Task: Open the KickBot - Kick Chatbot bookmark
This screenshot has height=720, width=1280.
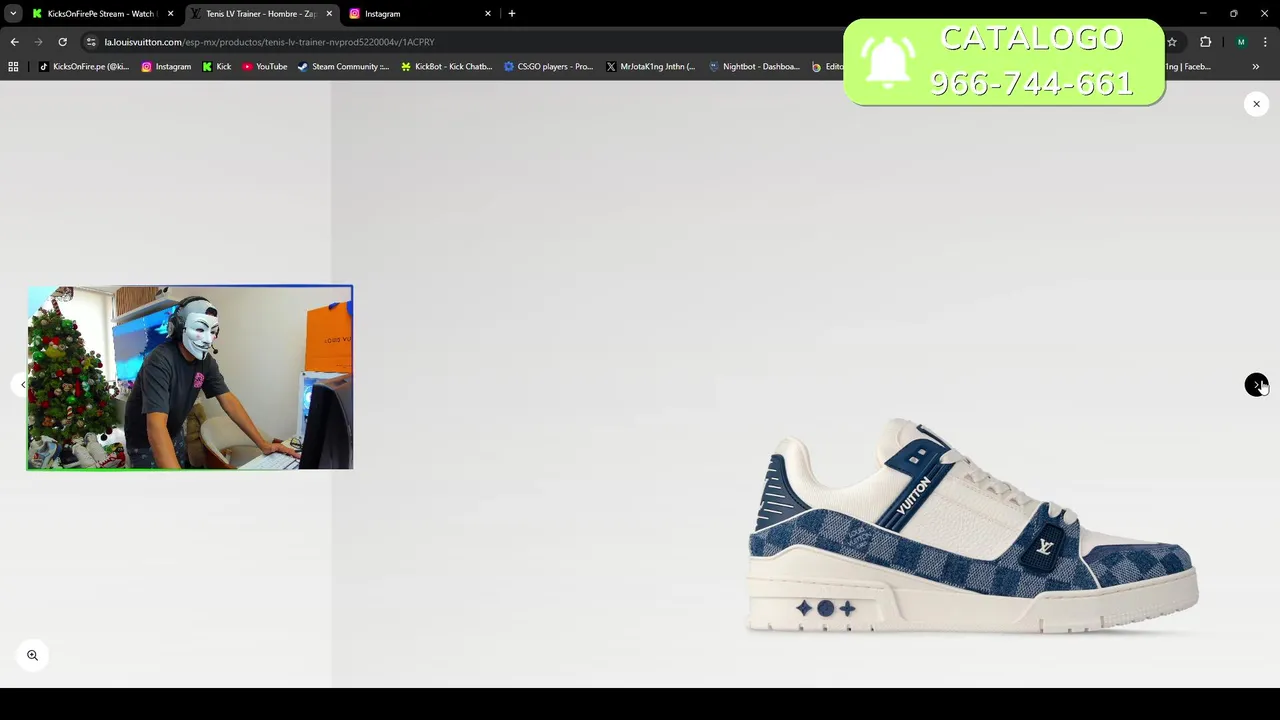Action: (x=447, y=67)
